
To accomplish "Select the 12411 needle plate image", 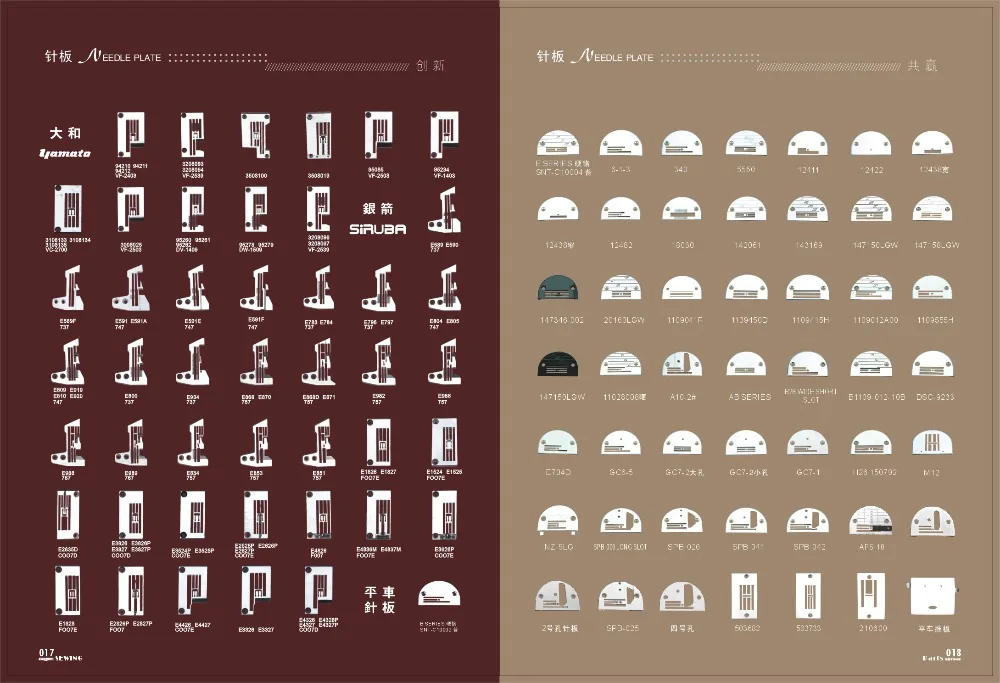I will [808, 143].
